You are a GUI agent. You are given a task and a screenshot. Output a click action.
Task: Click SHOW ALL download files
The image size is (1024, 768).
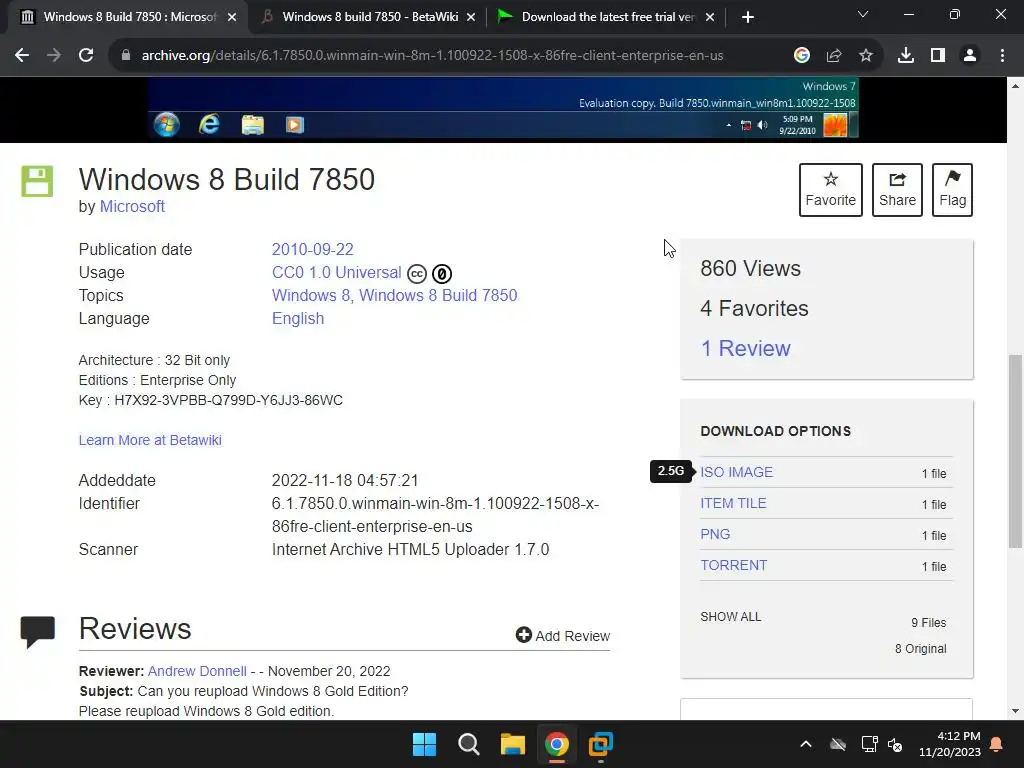[x=731, y=617]
